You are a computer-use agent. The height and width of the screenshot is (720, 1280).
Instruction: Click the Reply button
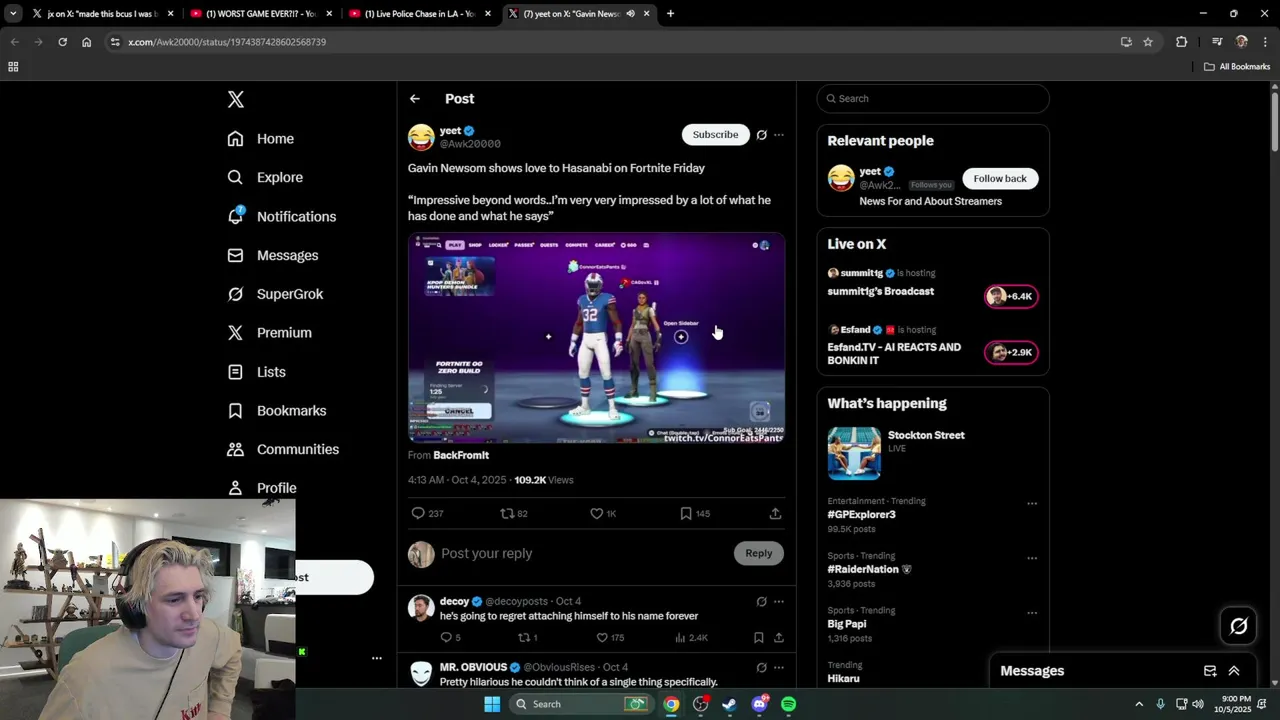[759, 553]
